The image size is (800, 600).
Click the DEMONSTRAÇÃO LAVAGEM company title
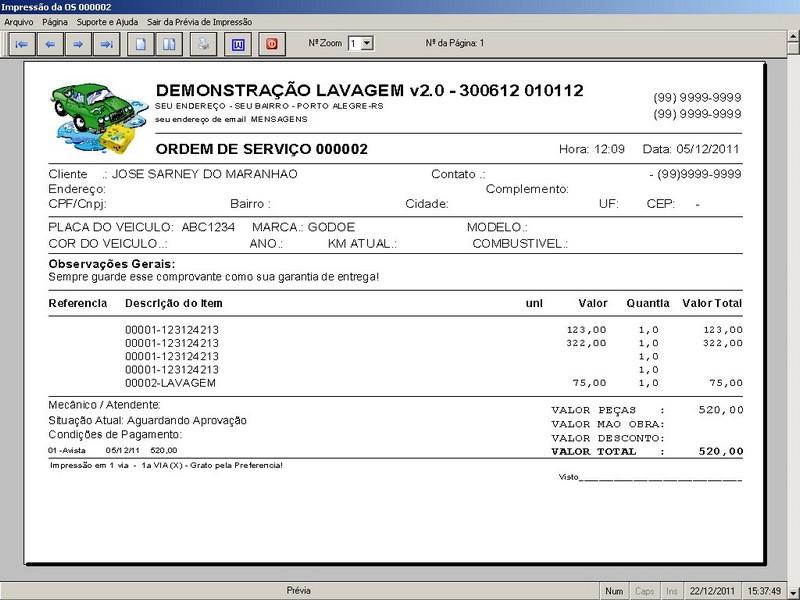coord(369,90)
